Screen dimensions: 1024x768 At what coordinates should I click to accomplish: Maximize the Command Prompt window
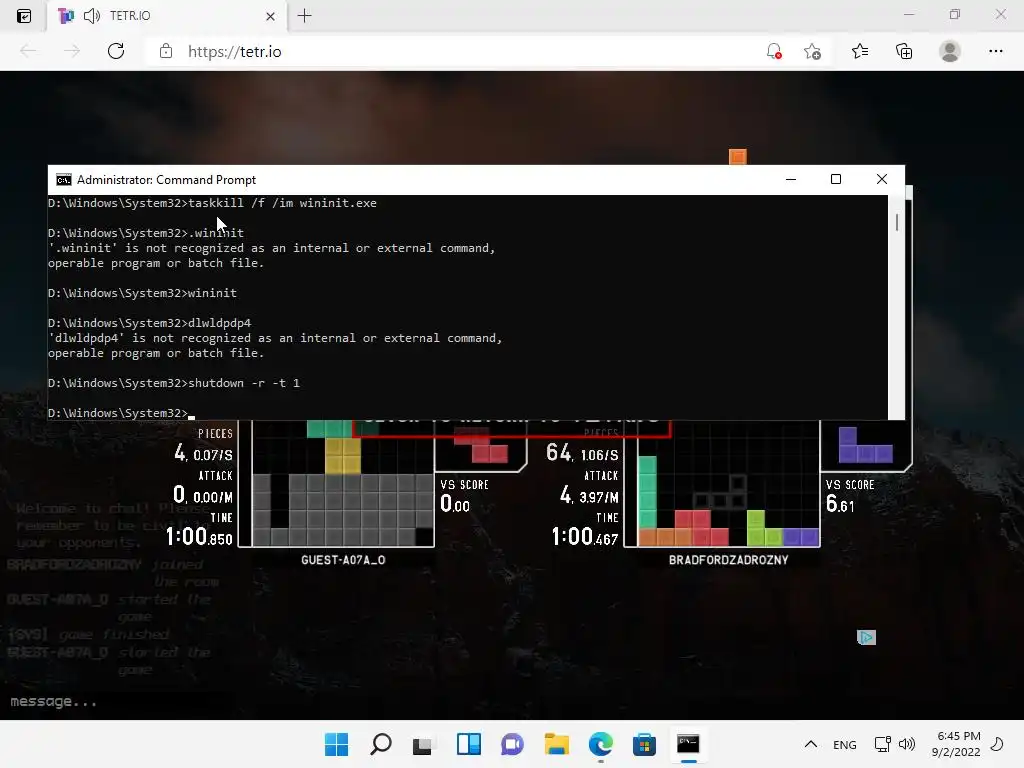[x=836, y=179]
